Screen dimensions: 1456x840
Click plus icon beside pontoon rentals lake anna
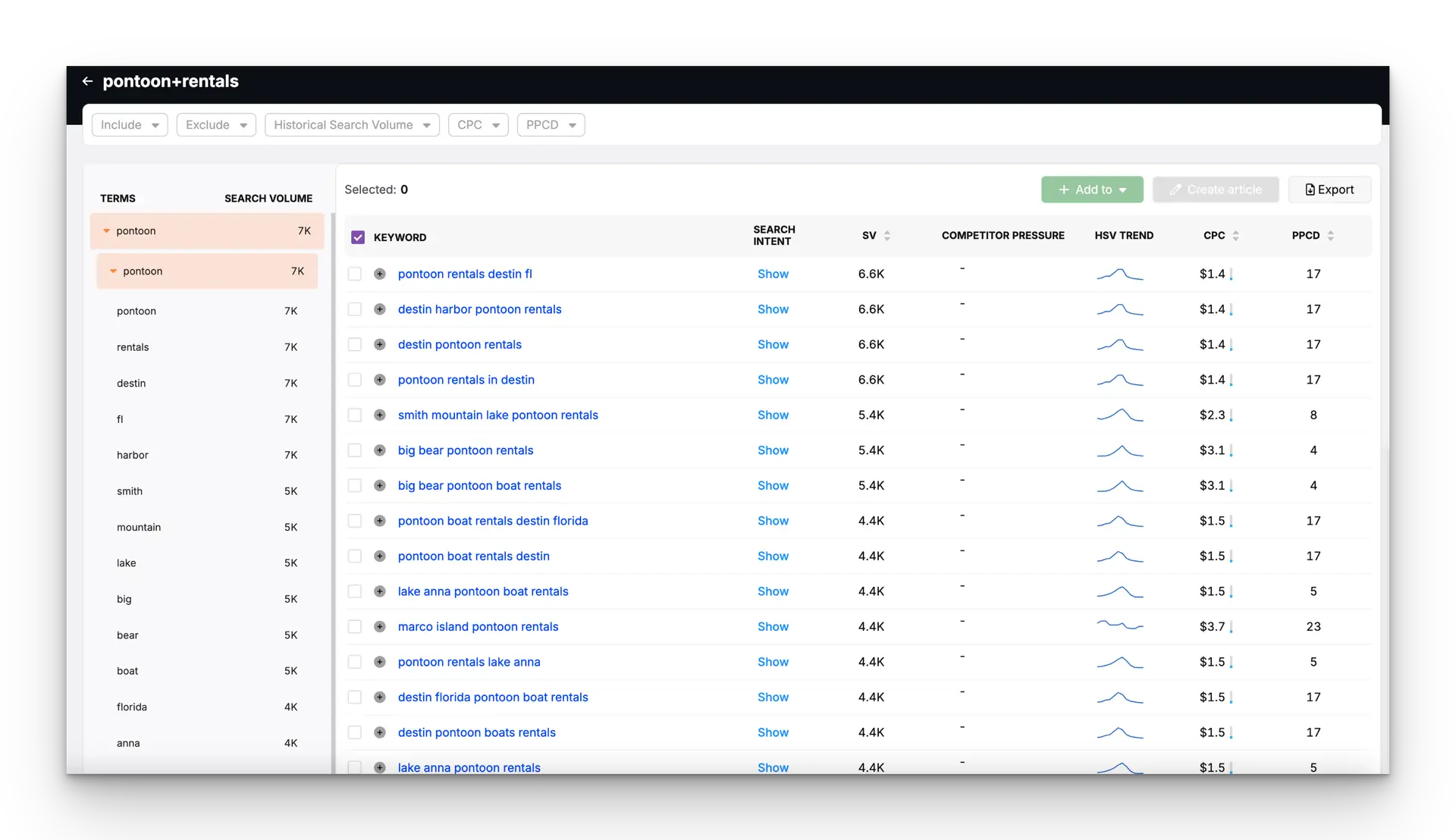click(380, 662)
